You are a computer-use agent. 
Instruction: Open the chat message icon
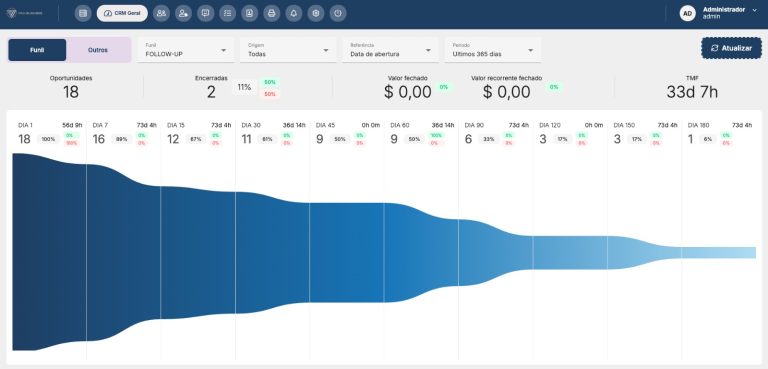pos(205,13)
